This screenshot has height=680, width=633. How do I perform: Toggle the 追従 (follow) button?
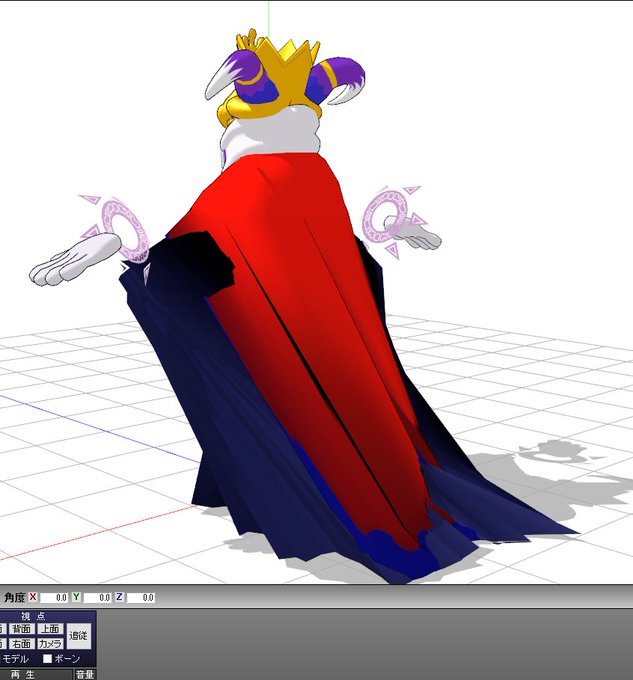(x=78, y=636)
